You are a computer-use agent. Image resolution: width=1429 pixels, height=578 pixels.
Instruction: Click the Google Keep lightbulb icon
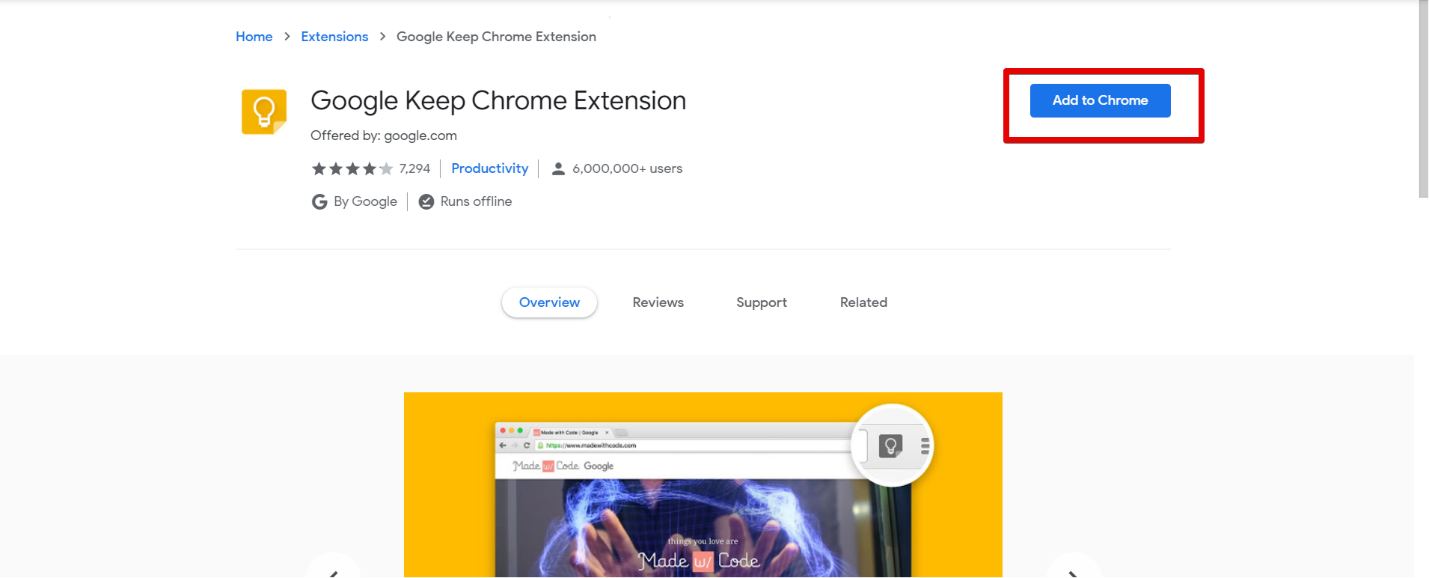pos(264,111)
